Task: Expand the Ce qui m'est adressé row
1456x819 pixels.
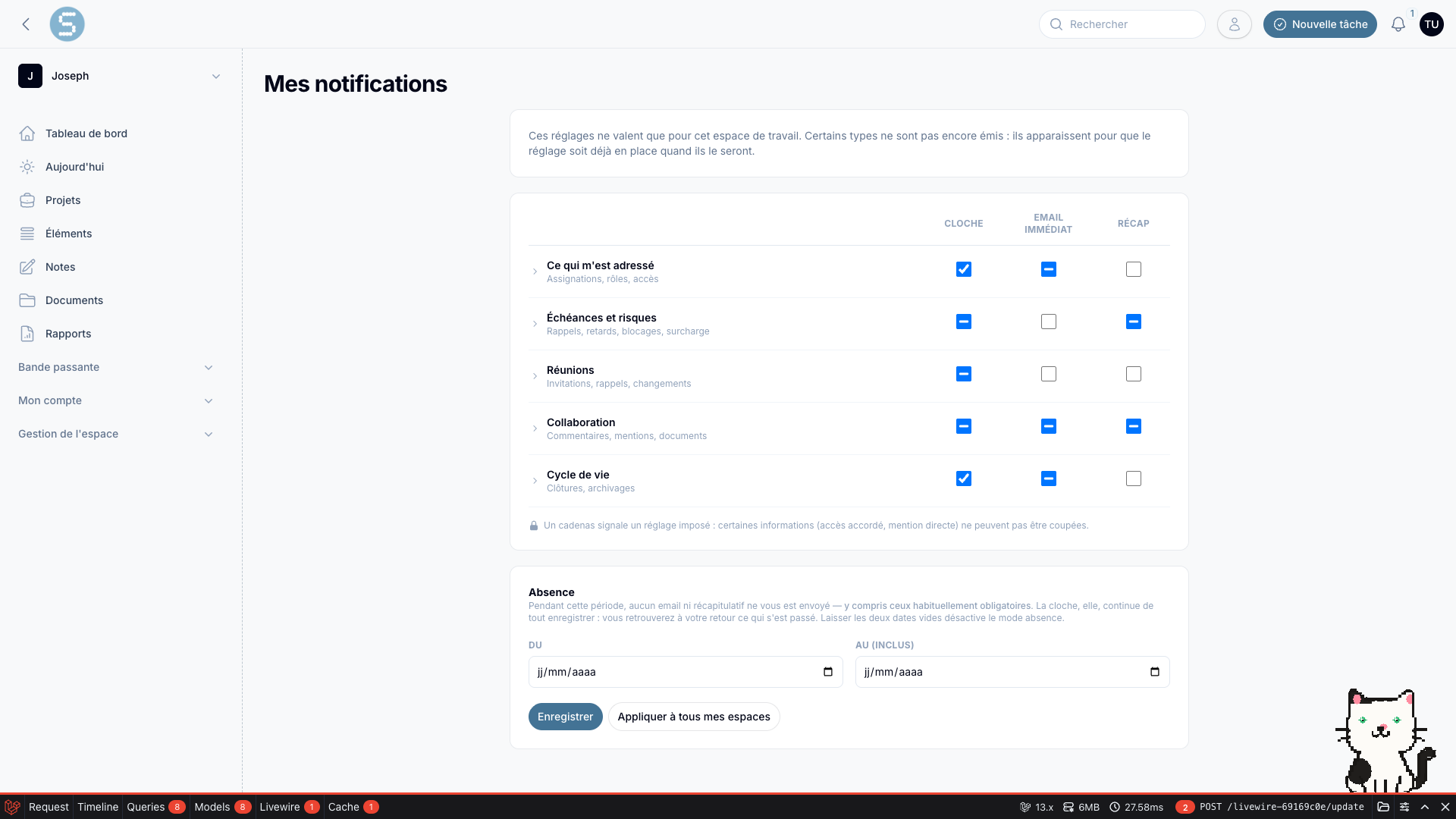Action: [535, 271]
